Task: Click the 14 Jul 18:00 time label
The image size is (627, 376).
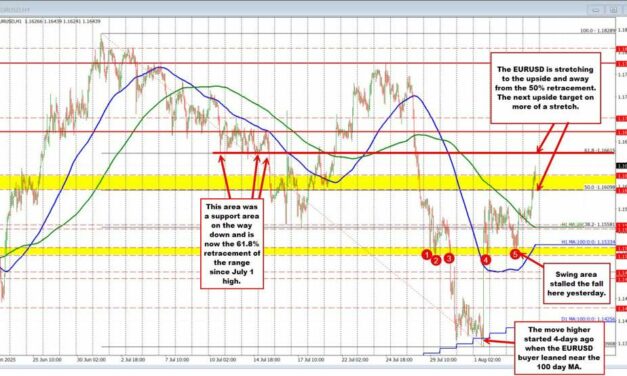Action: pos(266,360)
